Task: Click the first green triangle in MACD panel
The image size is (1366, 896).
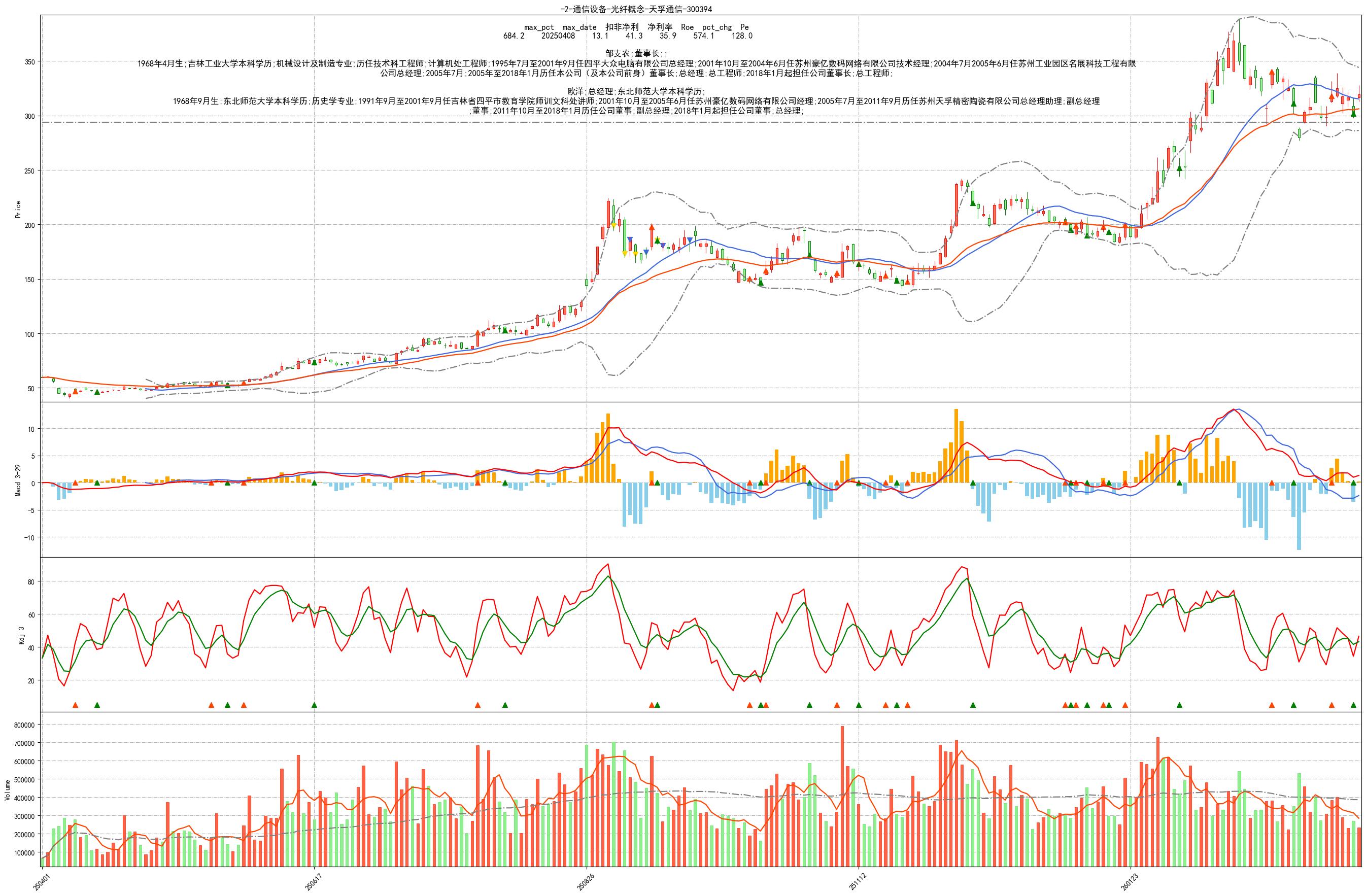Action: pyautogui.click(x=97, y=483)
